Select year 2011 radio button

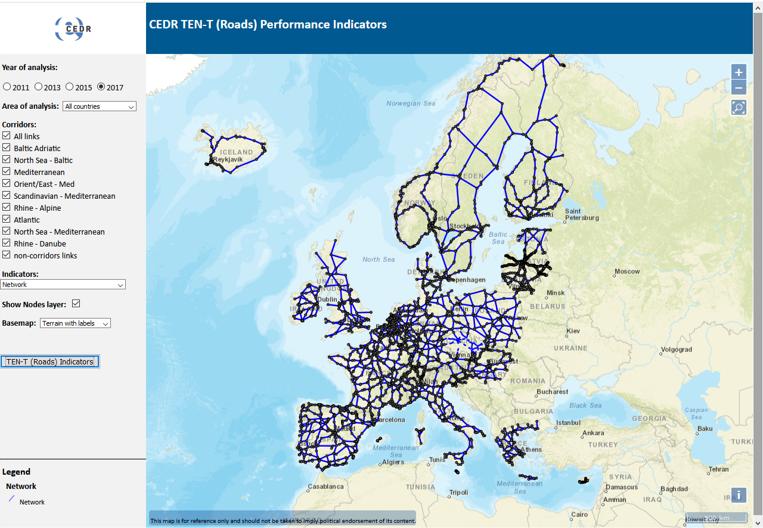pyautogui.click(x=7, y=87)
